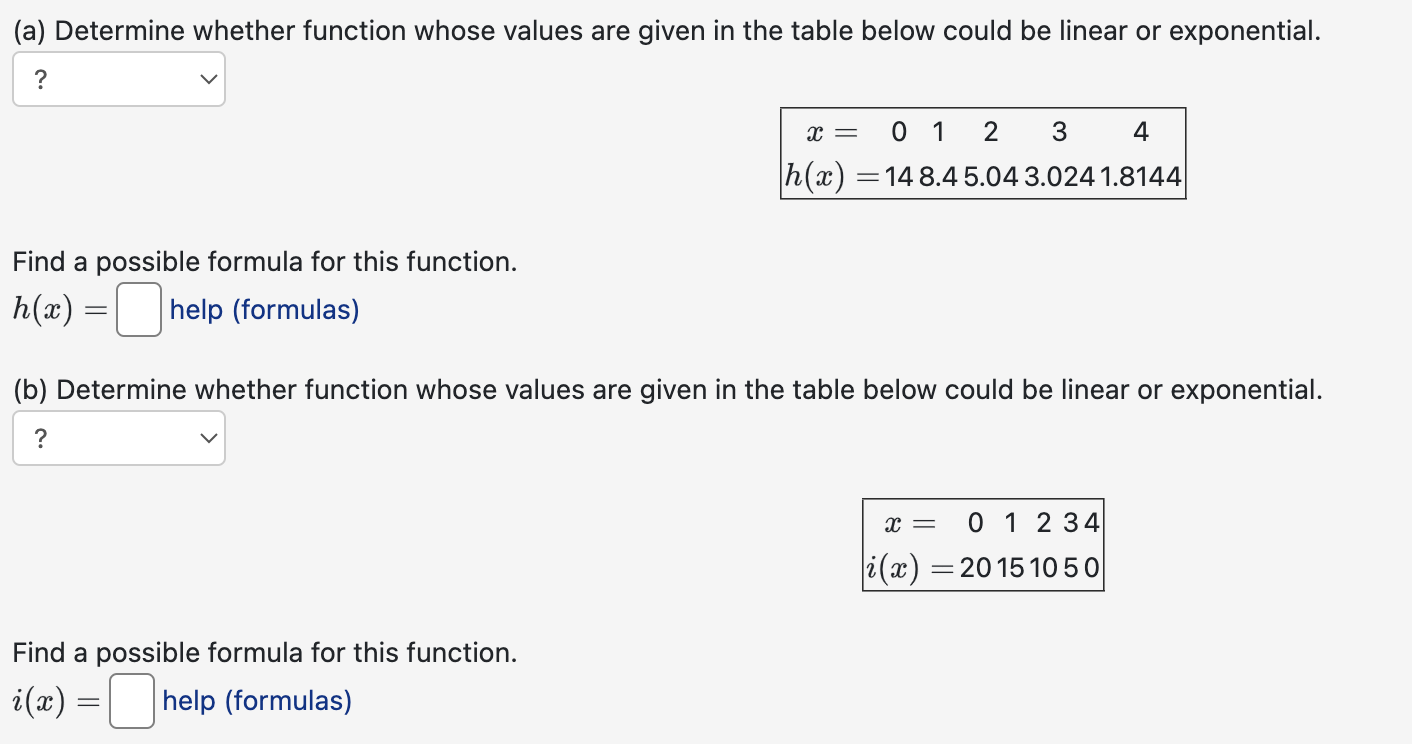Open the answer type dropdown in part (b)
The image size is (1412, 744).
[x=118, y=438]
